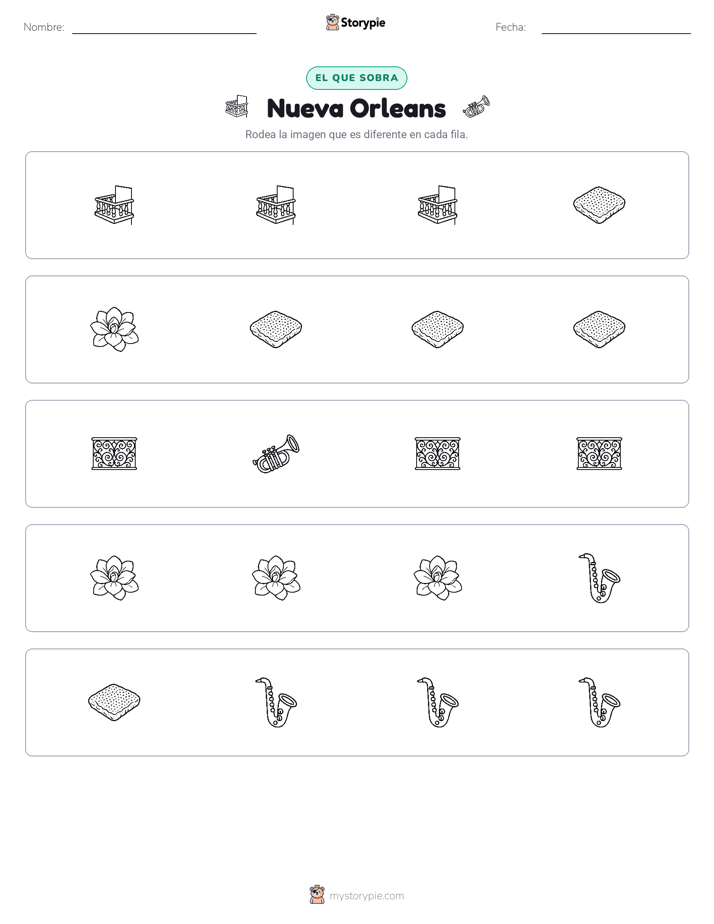Click the trumpet in the third row
Viewport: 714px width, 924px height.
[x=276, y=454]
